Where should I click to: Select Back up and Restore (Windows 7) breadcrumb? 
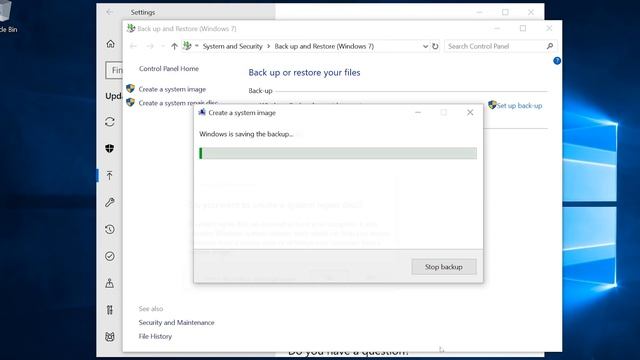click(324, 46)
